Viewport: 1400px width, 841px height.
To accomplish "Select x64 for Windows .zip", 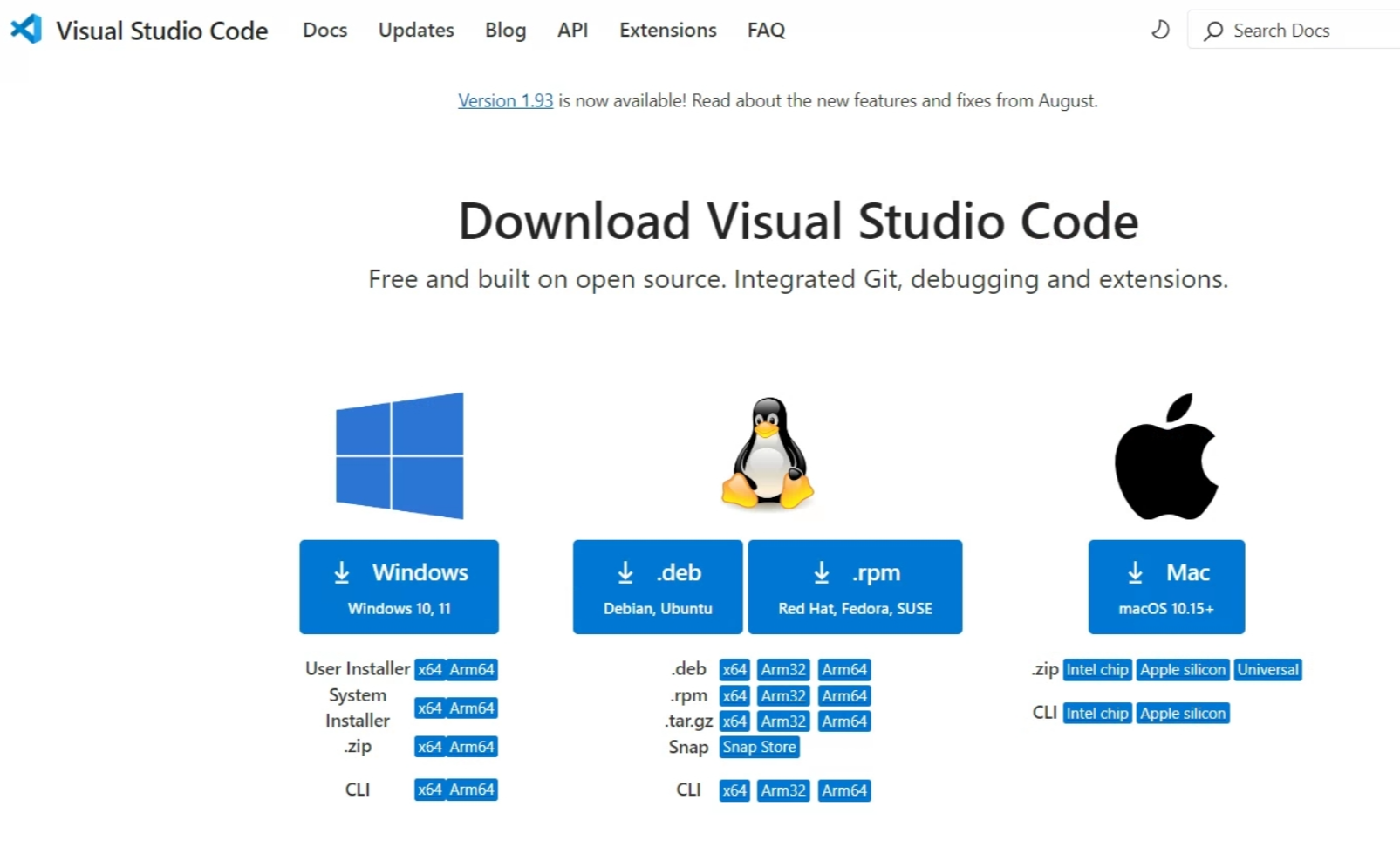I will [x=430, y=747].
